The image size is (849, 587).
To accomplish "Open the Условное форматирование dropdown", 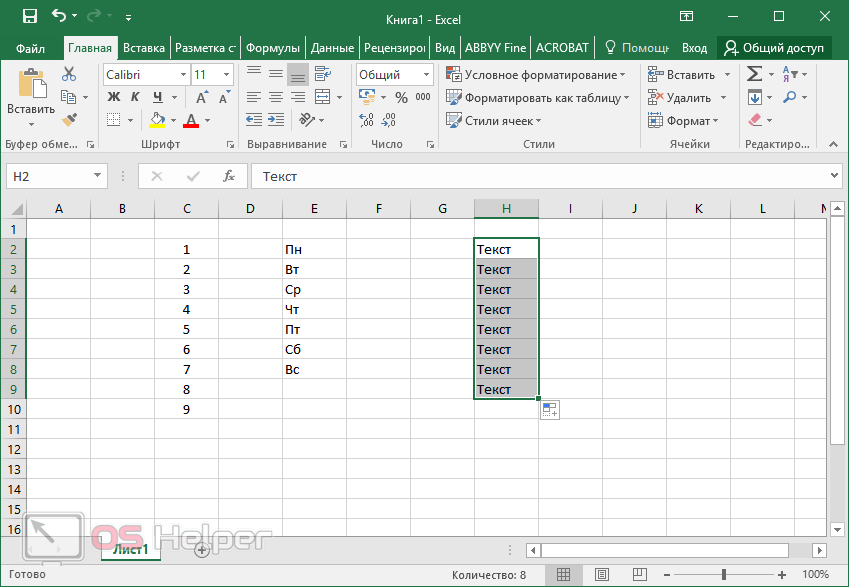I will point(536,75).
